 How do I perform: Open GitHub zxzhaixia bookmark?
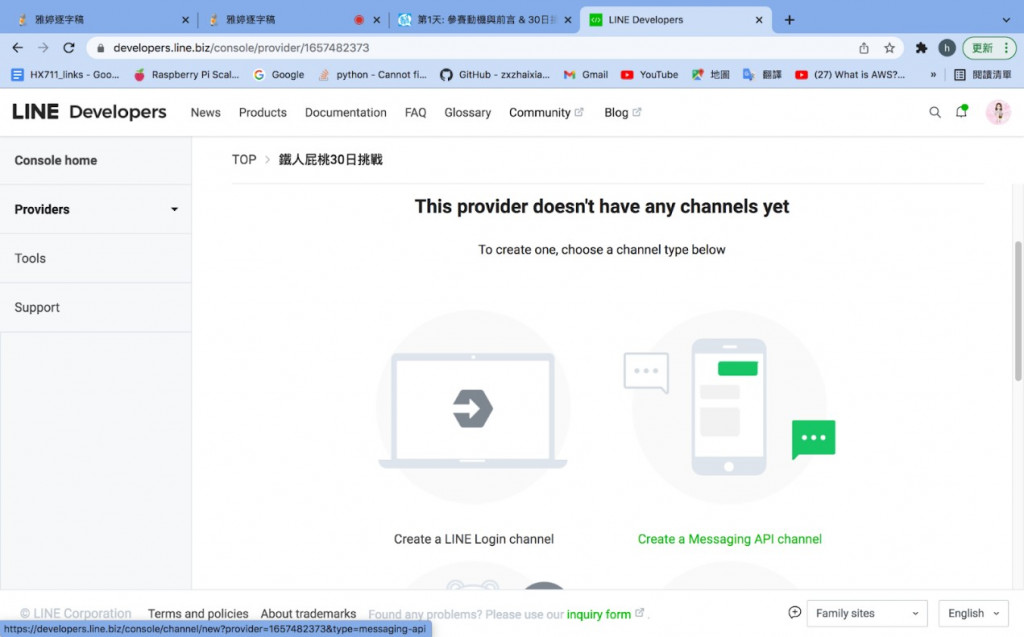pos(495,74)
